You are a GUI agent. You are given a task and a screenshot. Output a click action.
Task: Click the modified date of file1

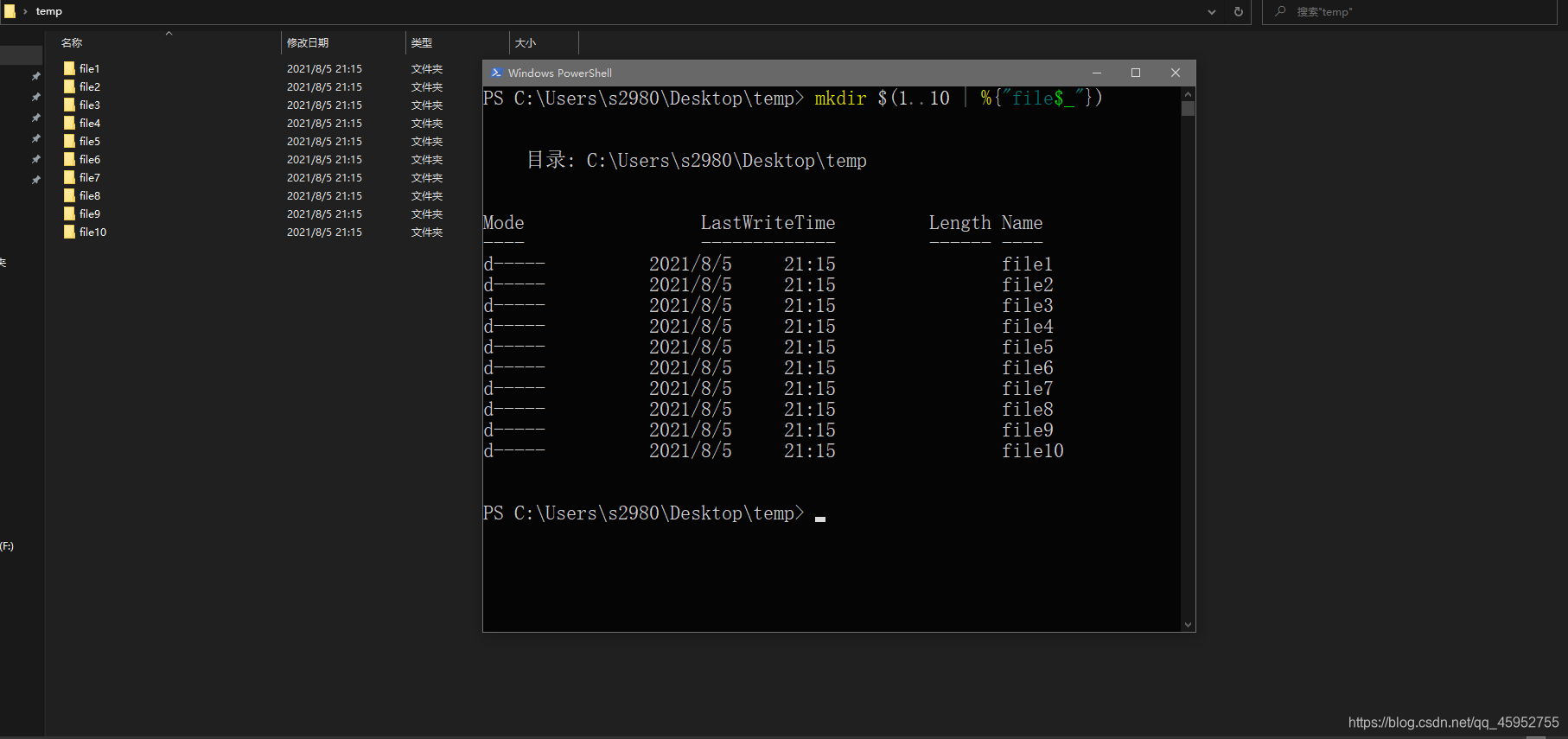[324, 68]
